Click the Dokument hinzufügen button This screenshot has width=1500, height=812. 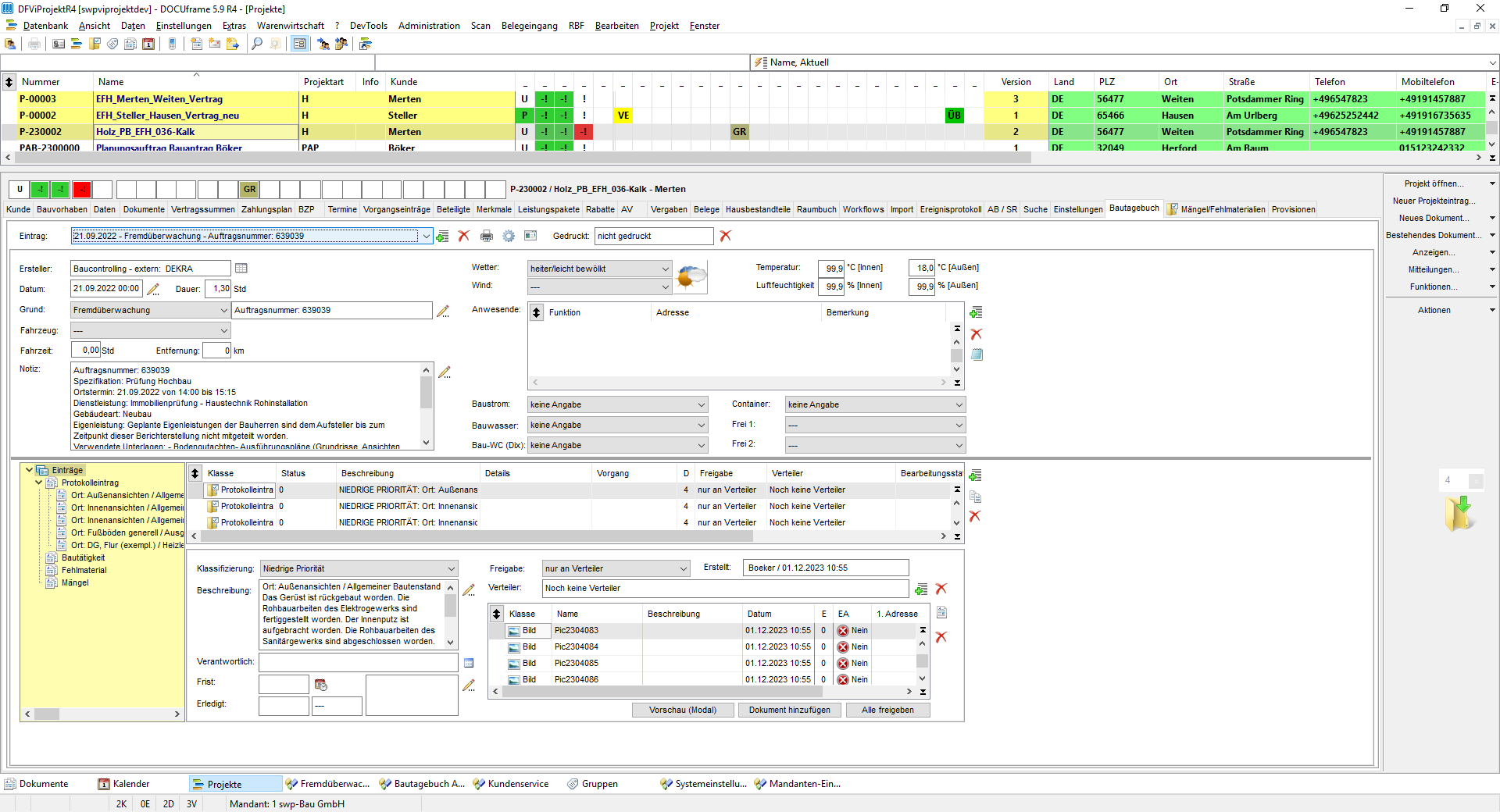point(789,710)
